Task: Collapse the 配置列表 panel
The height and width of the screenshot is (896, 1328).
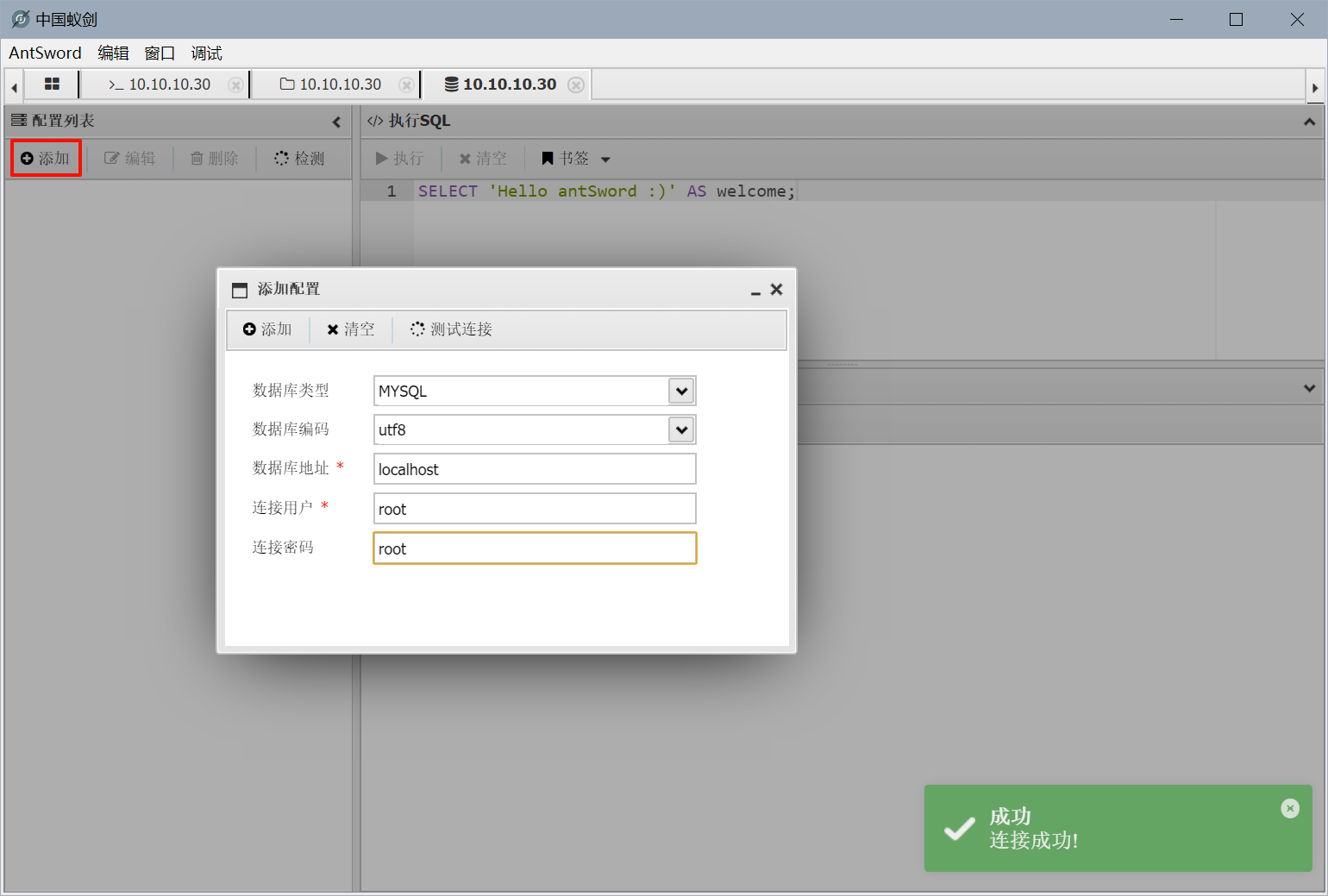Action: pyautogui.click(x=336, y=122)
